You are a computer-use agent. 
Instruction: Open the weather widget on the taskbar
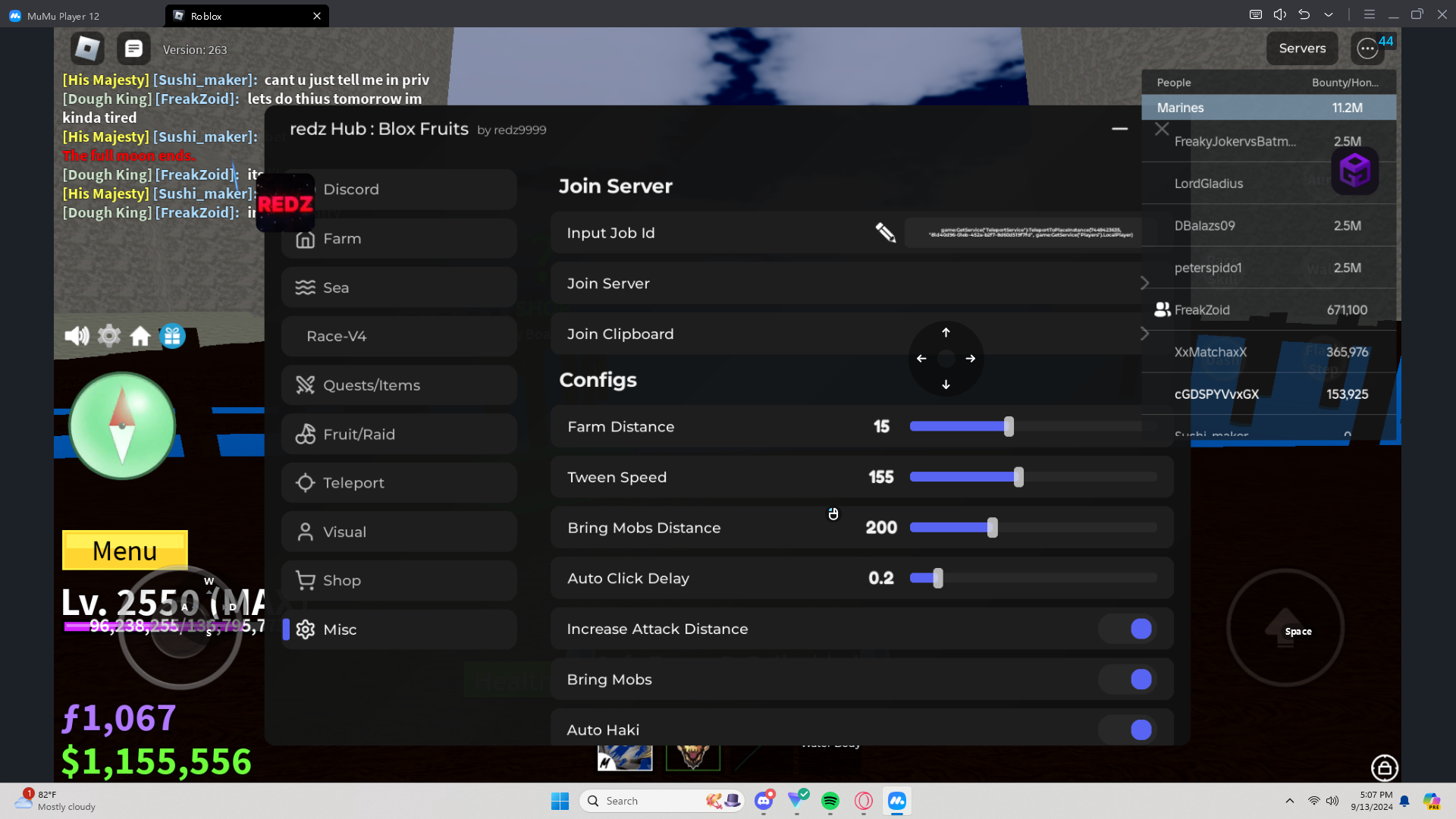(x=57, y=801)
